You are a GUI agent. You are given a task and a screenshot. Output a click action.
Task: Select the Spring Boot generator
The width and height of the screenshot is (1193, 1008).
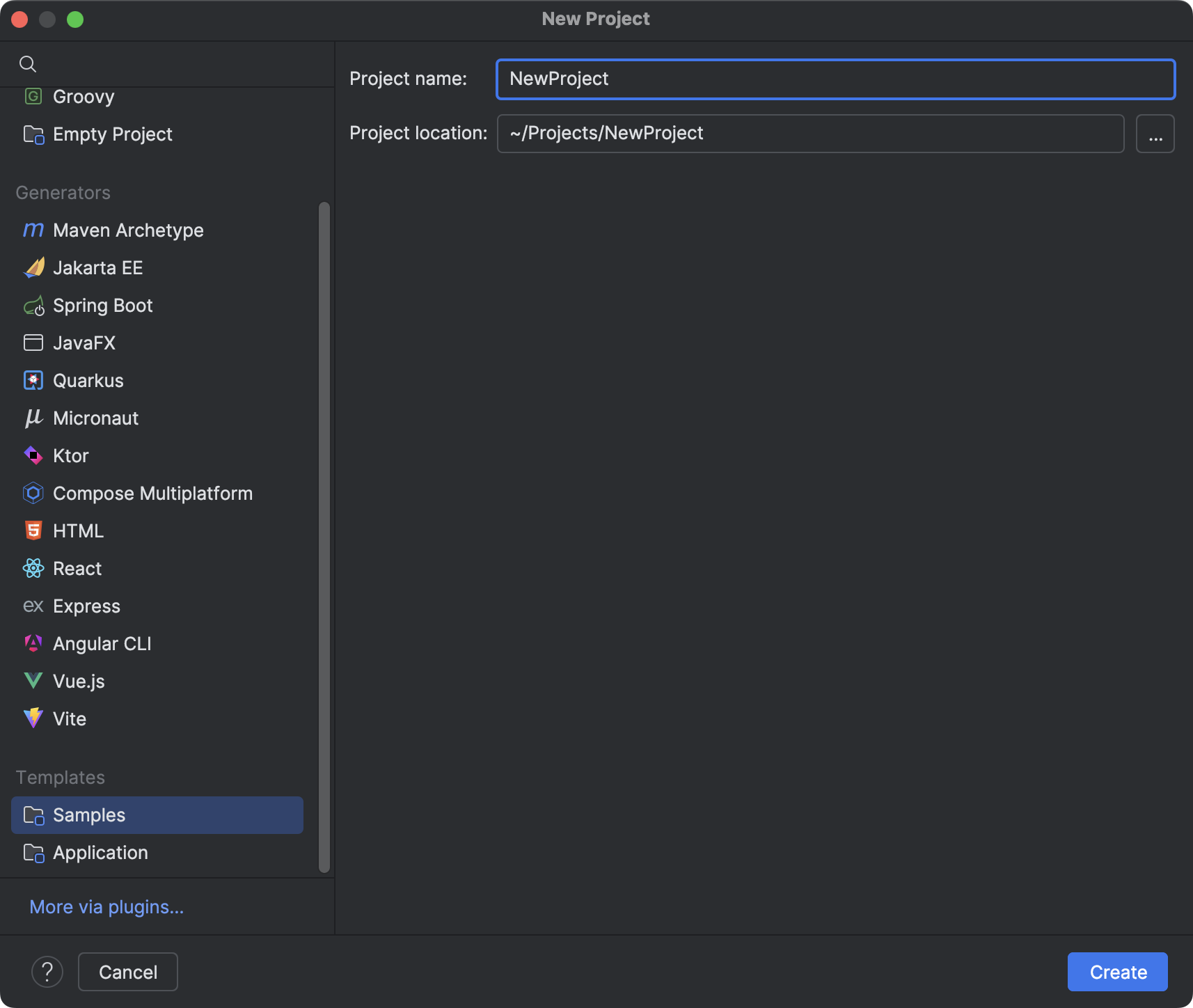coord(102,305)
